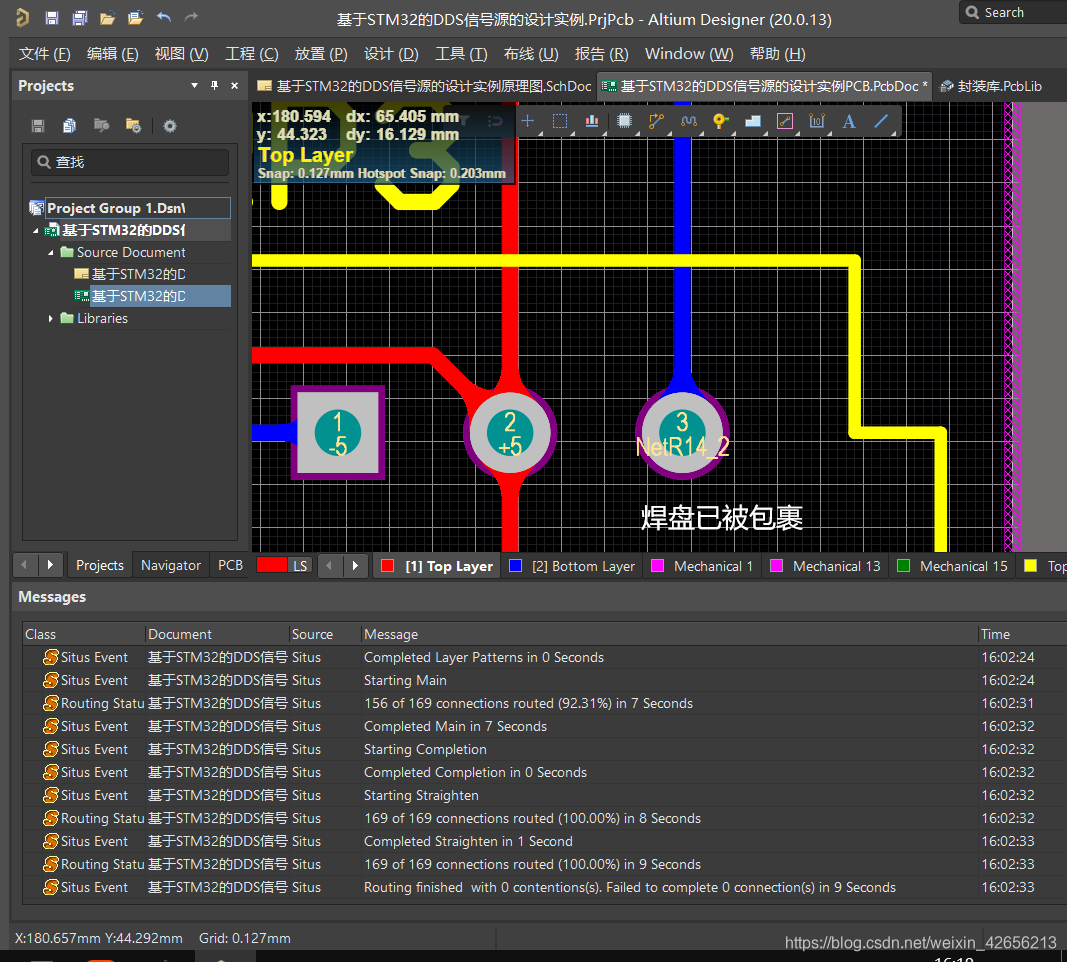The image size is (1067, 962).
Task: Click the blue Bottom Layer color swatch
Action: [516, 566]
